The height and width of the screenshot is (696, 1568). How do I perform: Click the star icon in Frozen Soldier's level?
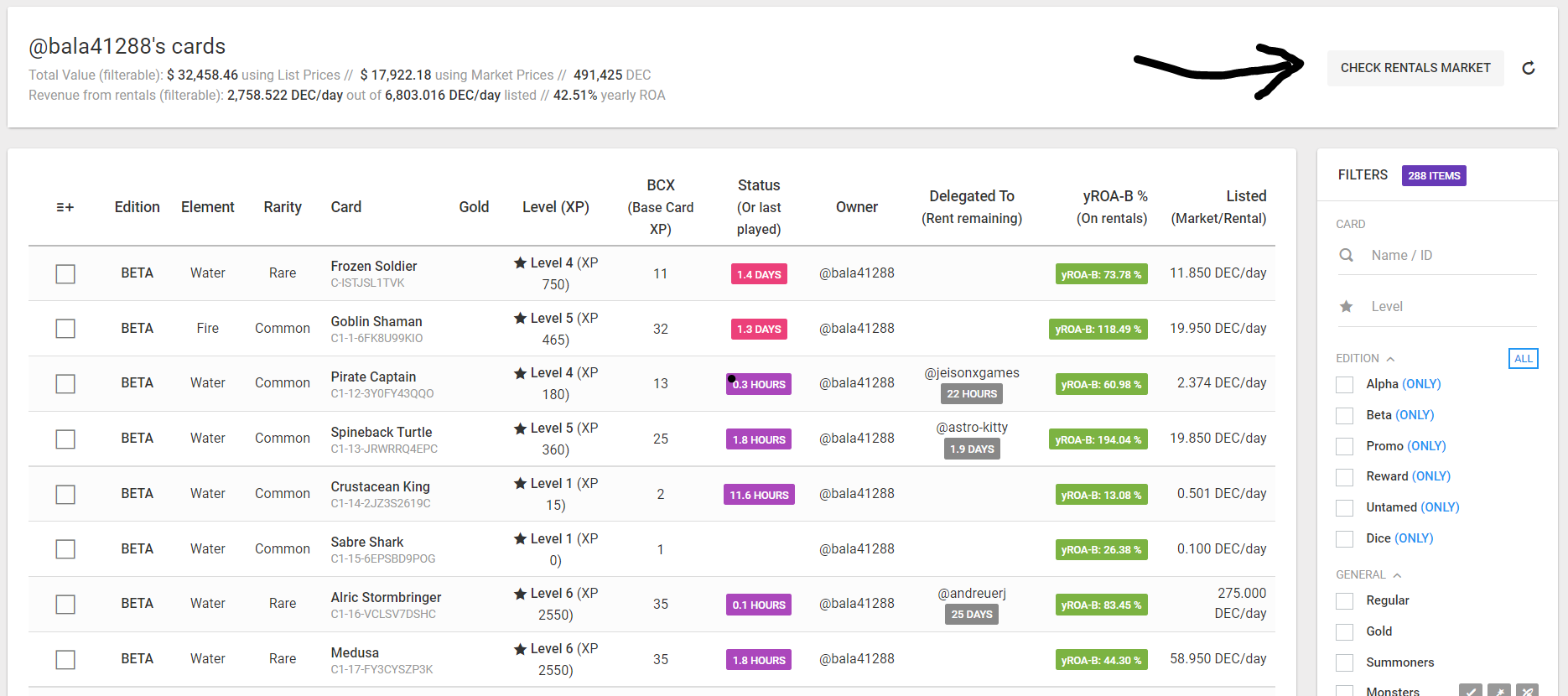click(x=521, y=262)
